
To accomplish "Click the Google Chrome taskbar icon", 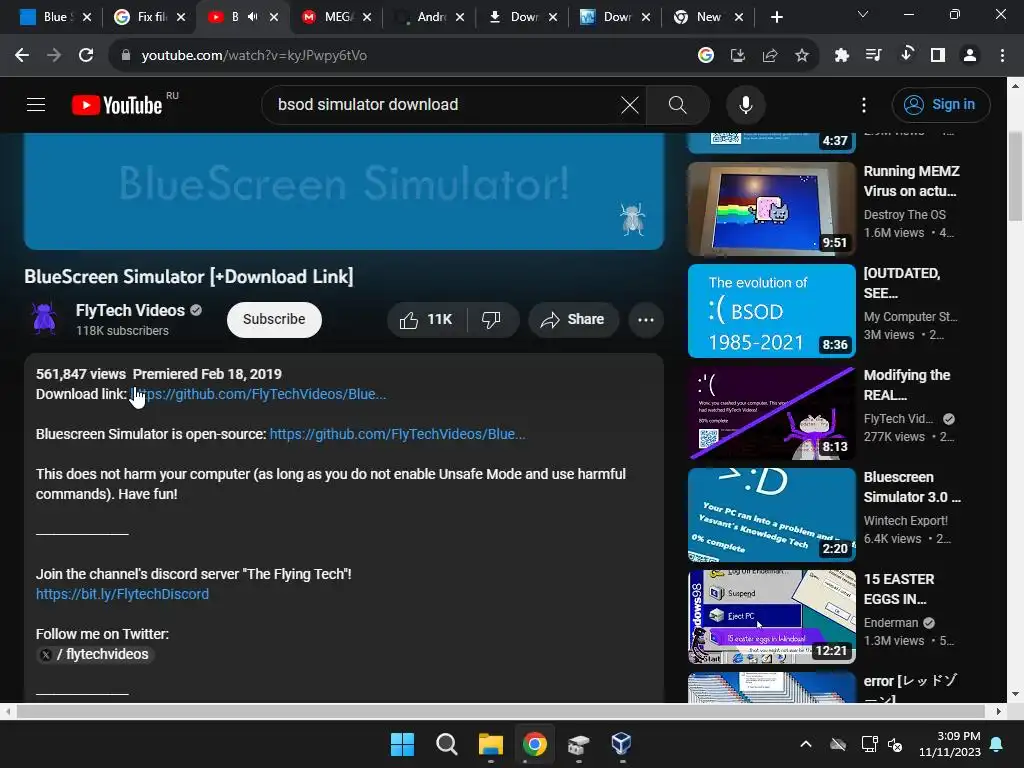I will point(534,744).
